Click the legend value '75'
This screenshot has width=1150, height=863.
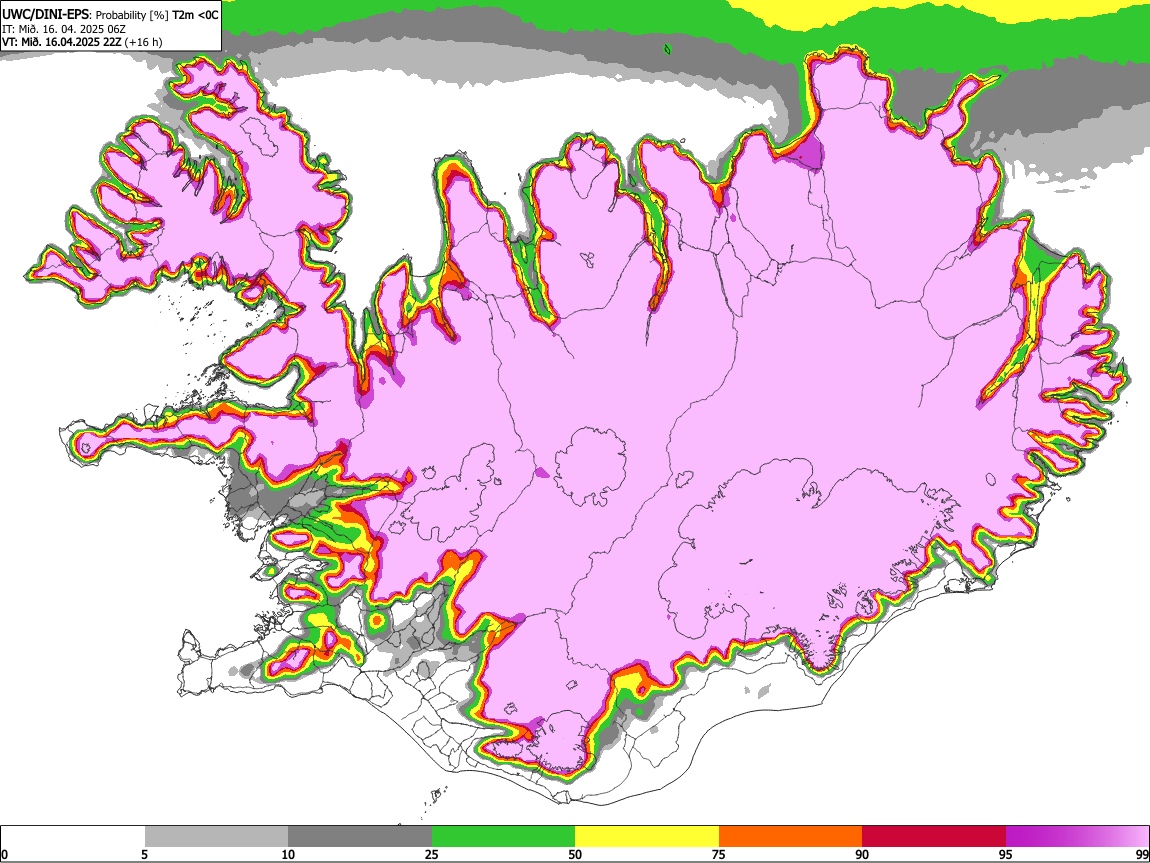click(x=718, y=854)
